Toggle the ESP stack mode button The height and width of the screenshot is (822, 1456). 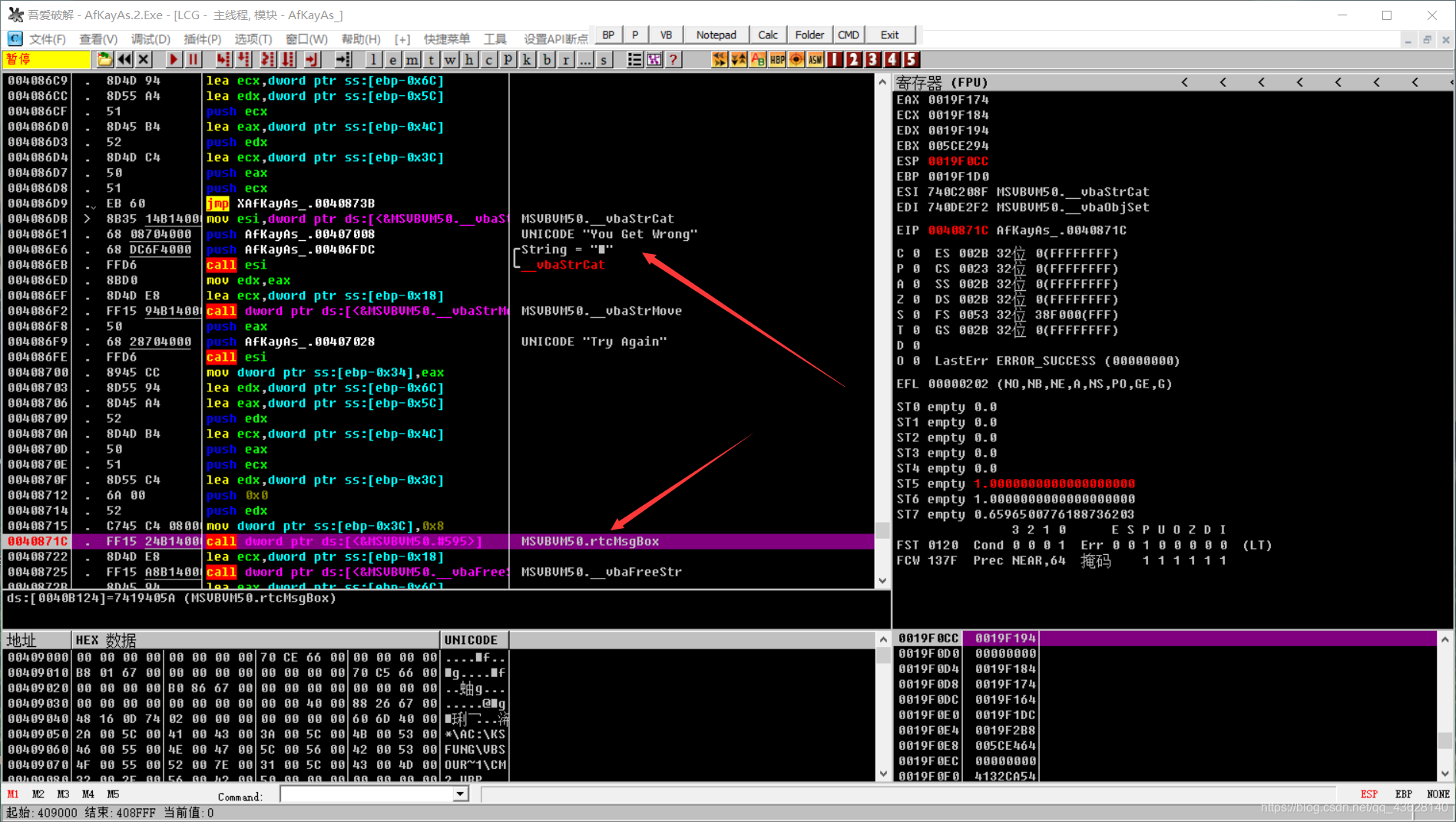[1369, 794]
